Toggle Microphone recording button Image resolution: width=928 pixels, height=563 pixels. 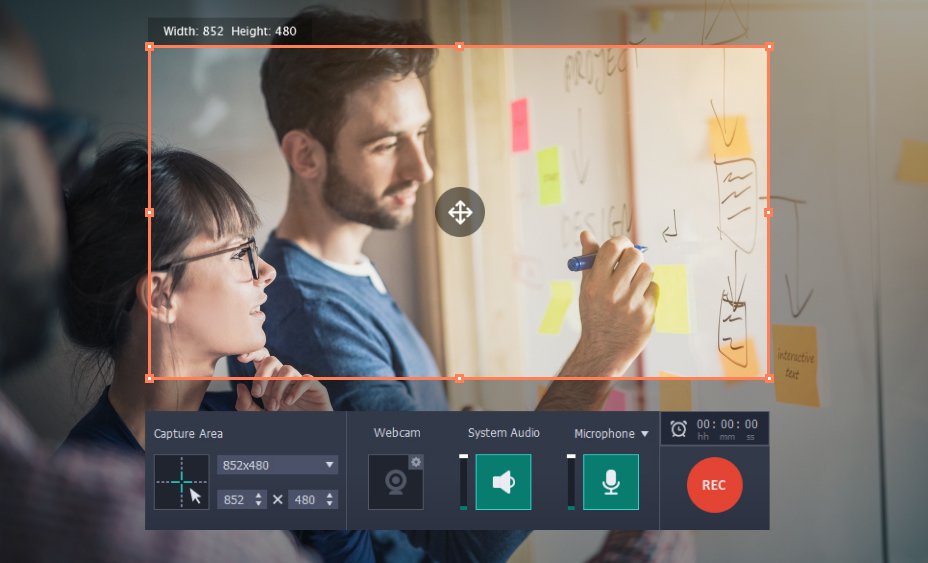611,482
